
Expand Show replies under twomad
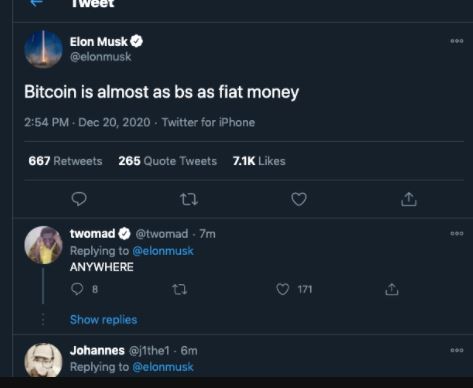click(x=104, y=320)
